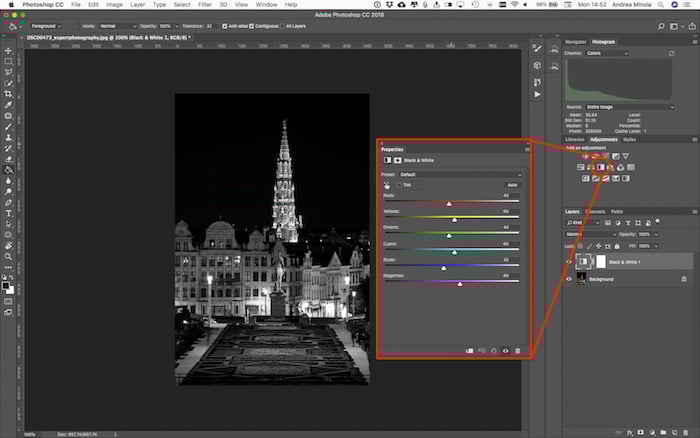Click the Add layer mask icon in Layers panel
The width and height of the screenshot is (700, 438).
(x=641, y=433)
